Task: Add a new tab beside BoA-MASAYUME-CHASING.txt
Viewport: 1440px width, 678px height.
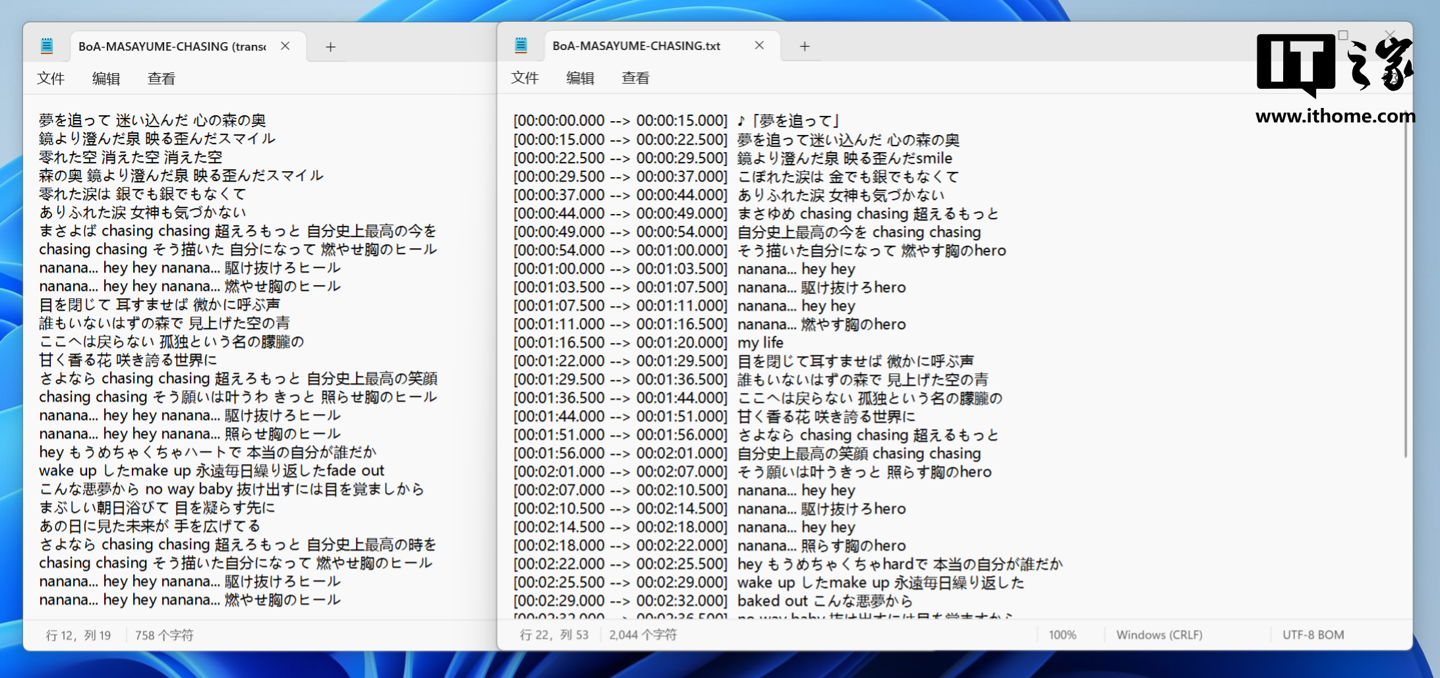Action: coord(804,46)
